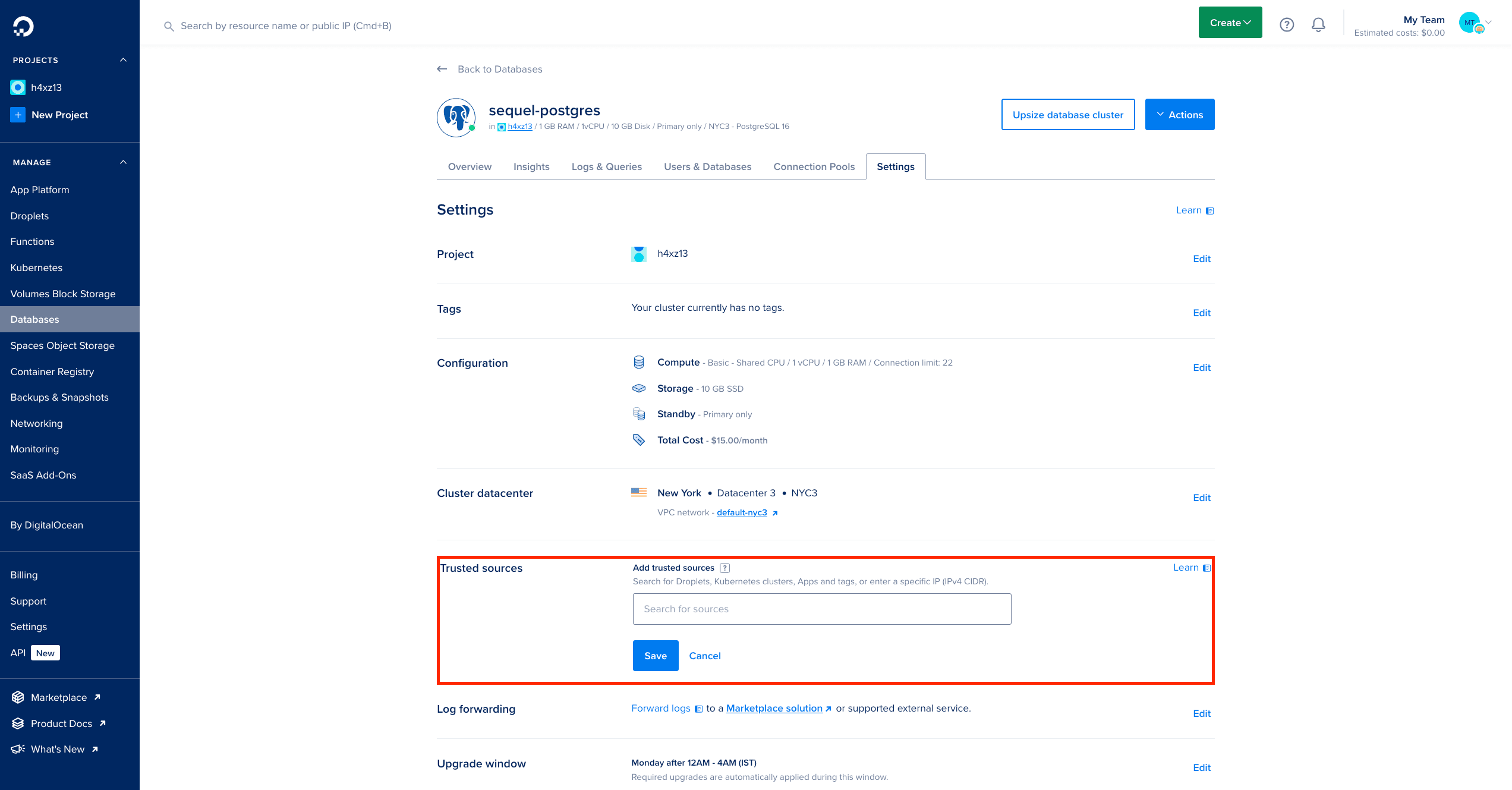Click the Compute database icon
1512x790 pixels.
[x=639, y=362]
